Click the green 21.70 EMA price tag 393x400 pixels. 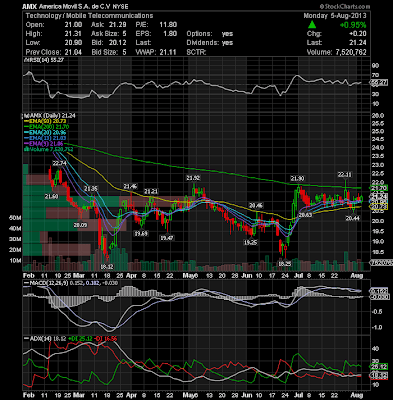click(x=380, y=188)
